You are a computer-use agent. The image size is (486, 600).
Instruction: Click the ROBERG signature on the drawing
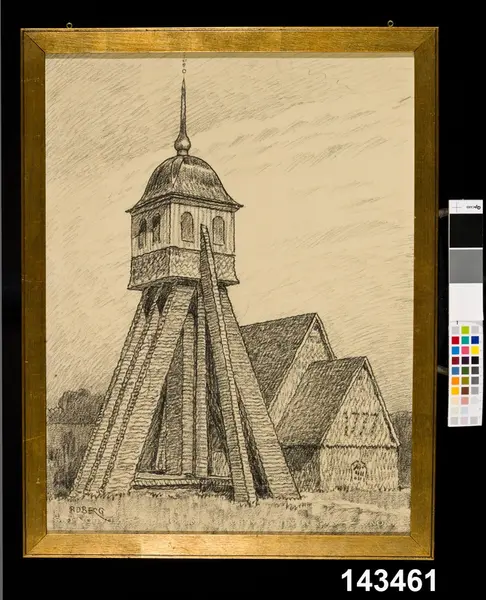click(86, 510)
